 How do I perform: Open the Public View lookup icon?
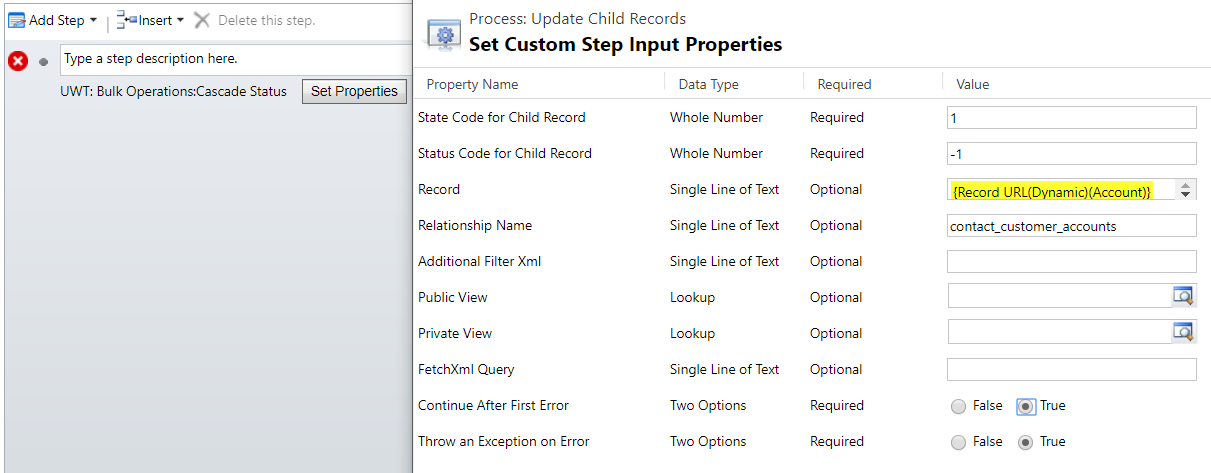[1183, 296]
